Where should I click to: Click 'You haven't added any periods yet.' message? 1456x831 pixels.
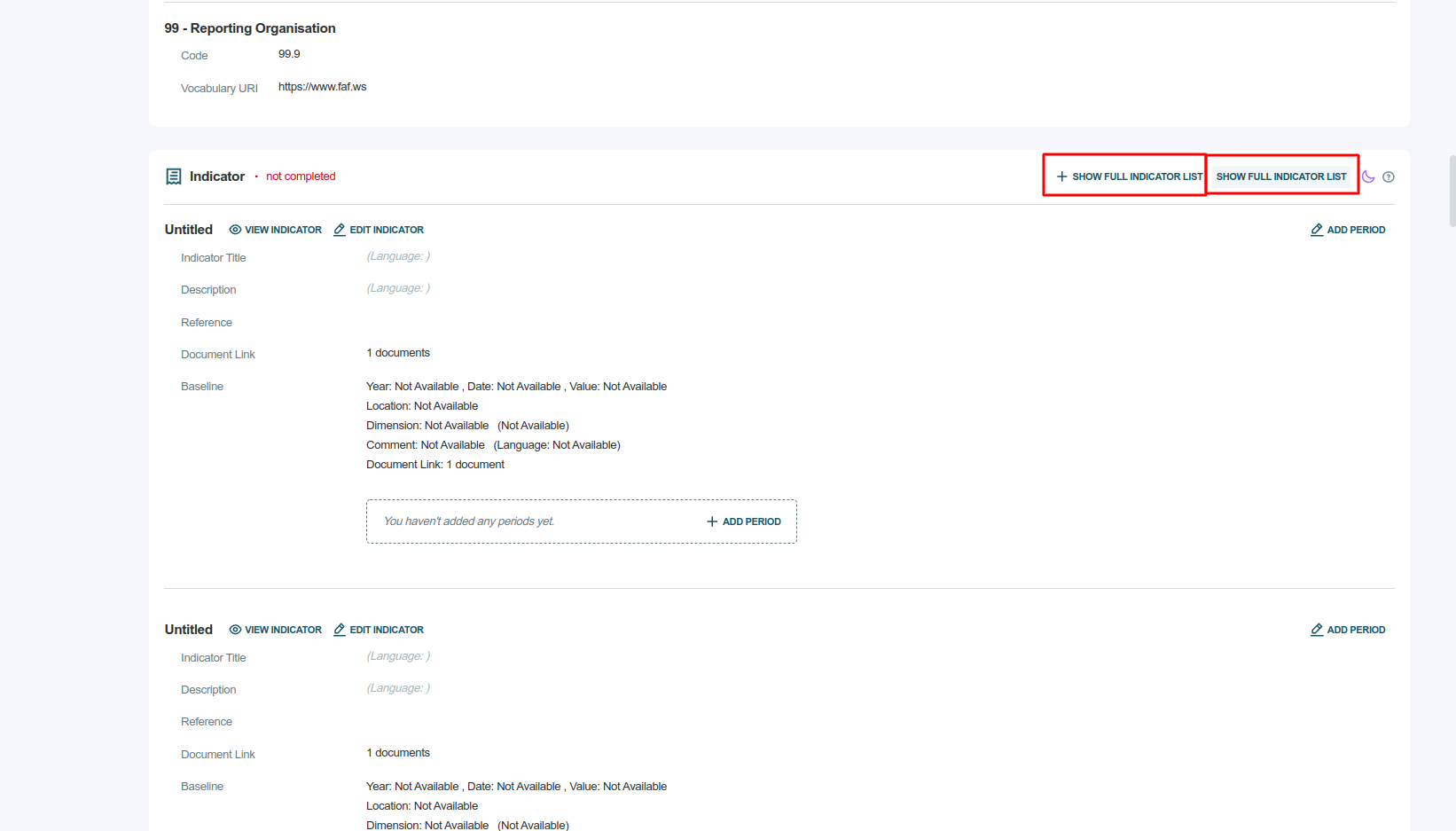pyautogui.click(x=469, y=521)
